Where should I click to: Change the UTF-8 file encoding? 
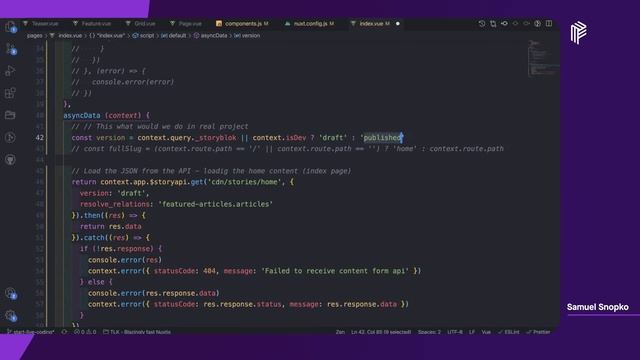455,332
